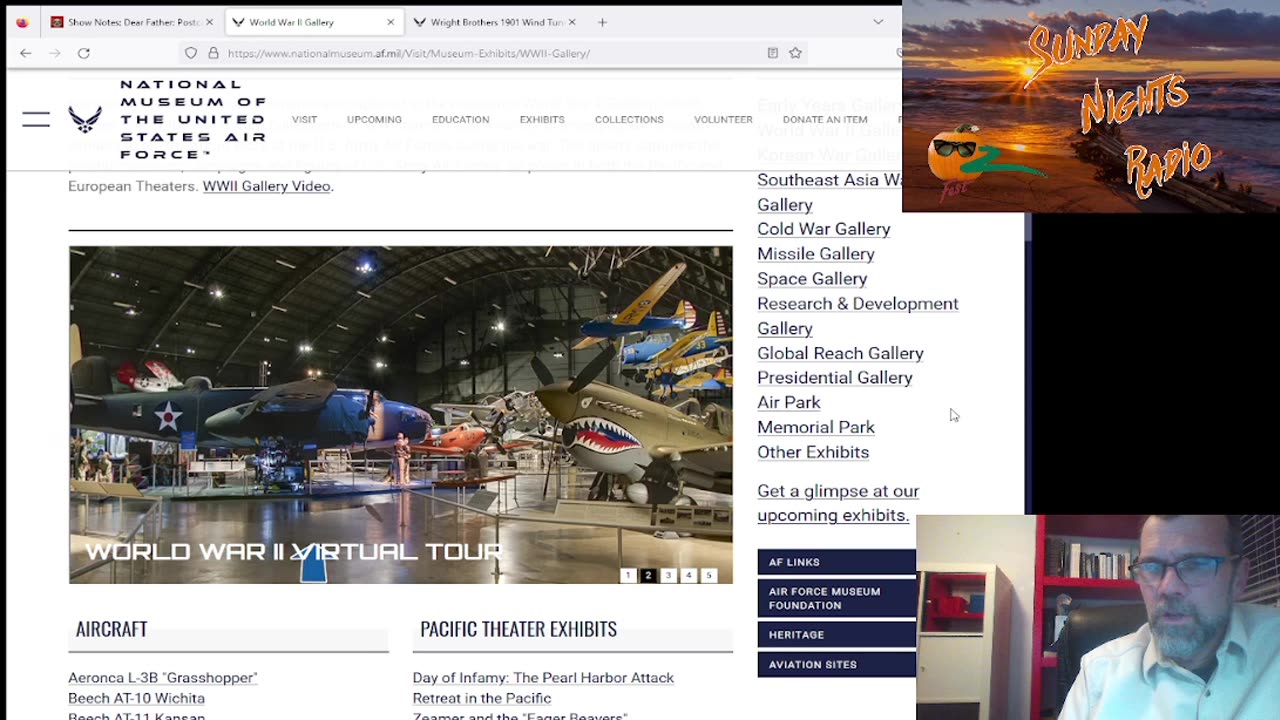This screenshot has height=720, width=1280.
Task: Open Global Reach Gallery link
Action: tap(840, 353)
